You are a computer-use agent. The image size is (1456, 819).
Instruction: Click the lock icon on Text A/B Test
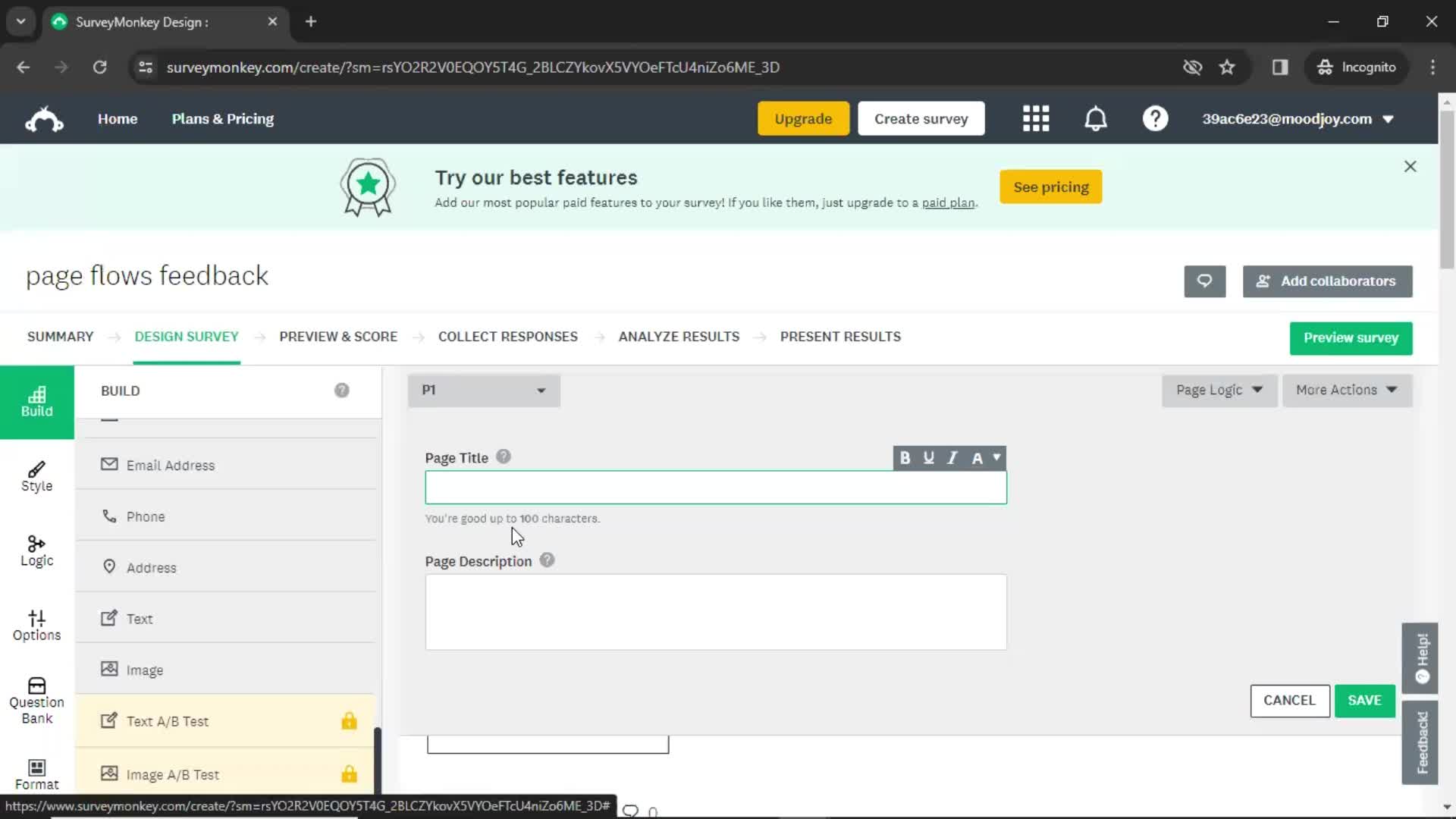pyautogui.click(x=349, y=720)
